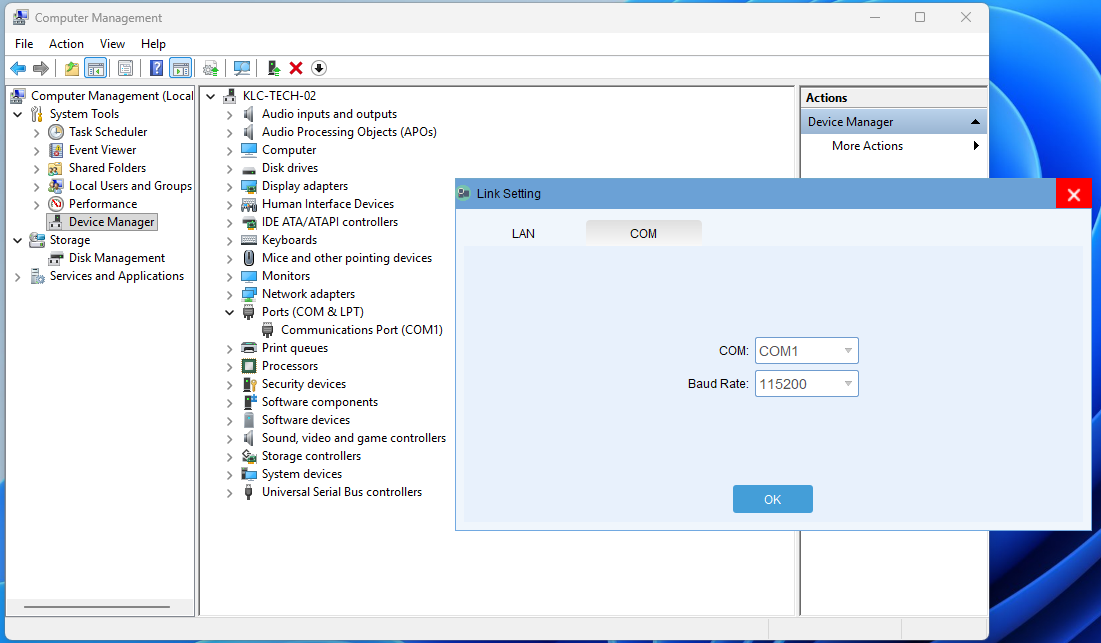1101x643 pixels.
Task: Click the Enable device toolbar icon
Action: [x=274, y=68]
